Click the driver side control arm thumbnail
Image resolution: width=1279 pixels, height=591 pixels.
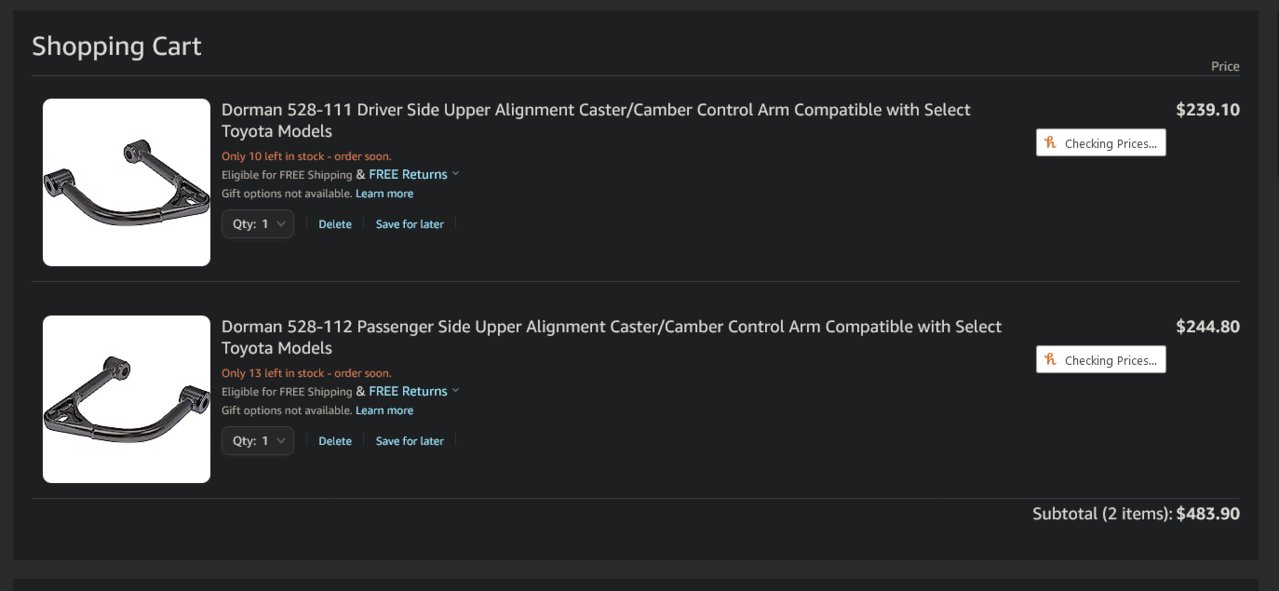click(x=126, y=182)
